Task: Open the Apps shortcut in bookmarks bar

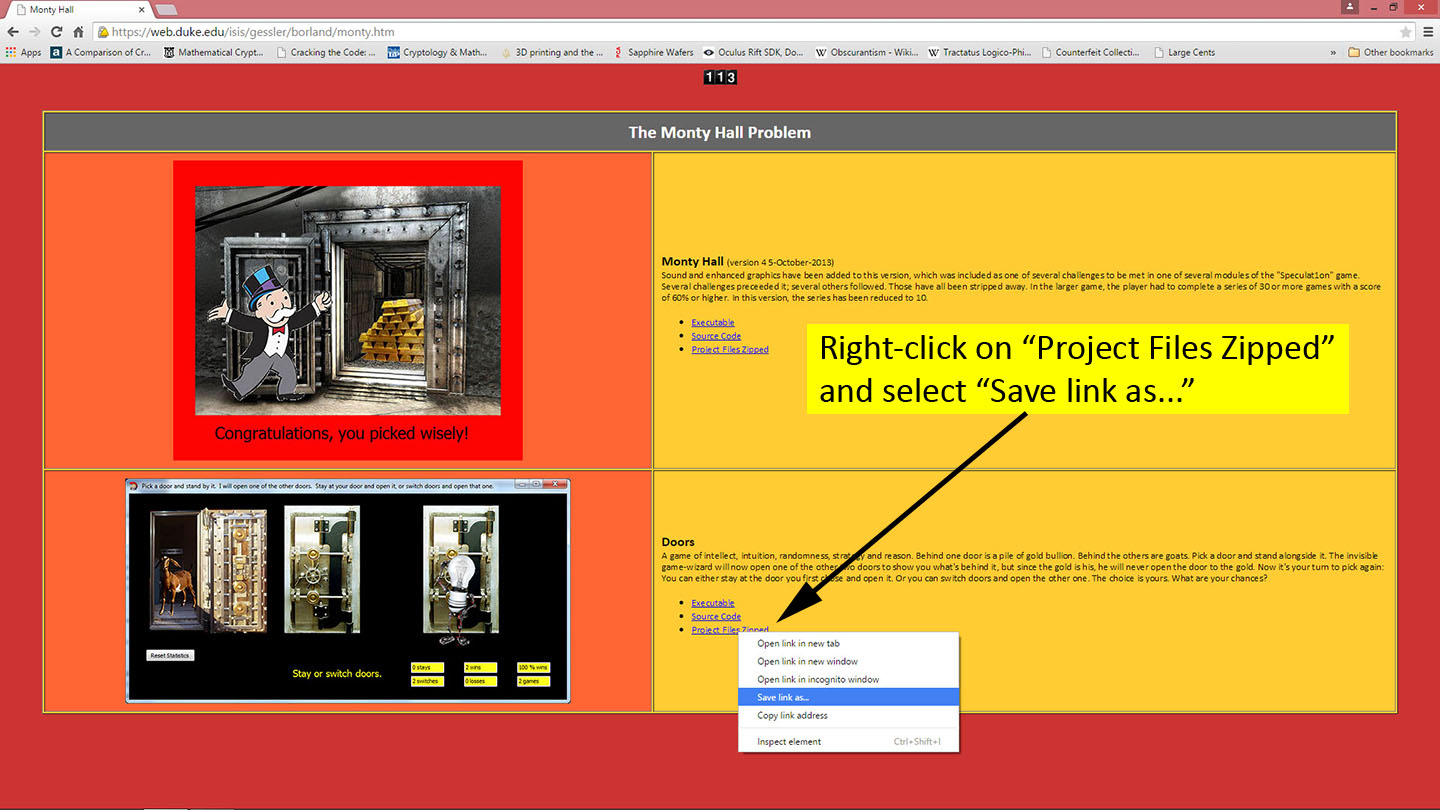Action: [x=24, y=52]
